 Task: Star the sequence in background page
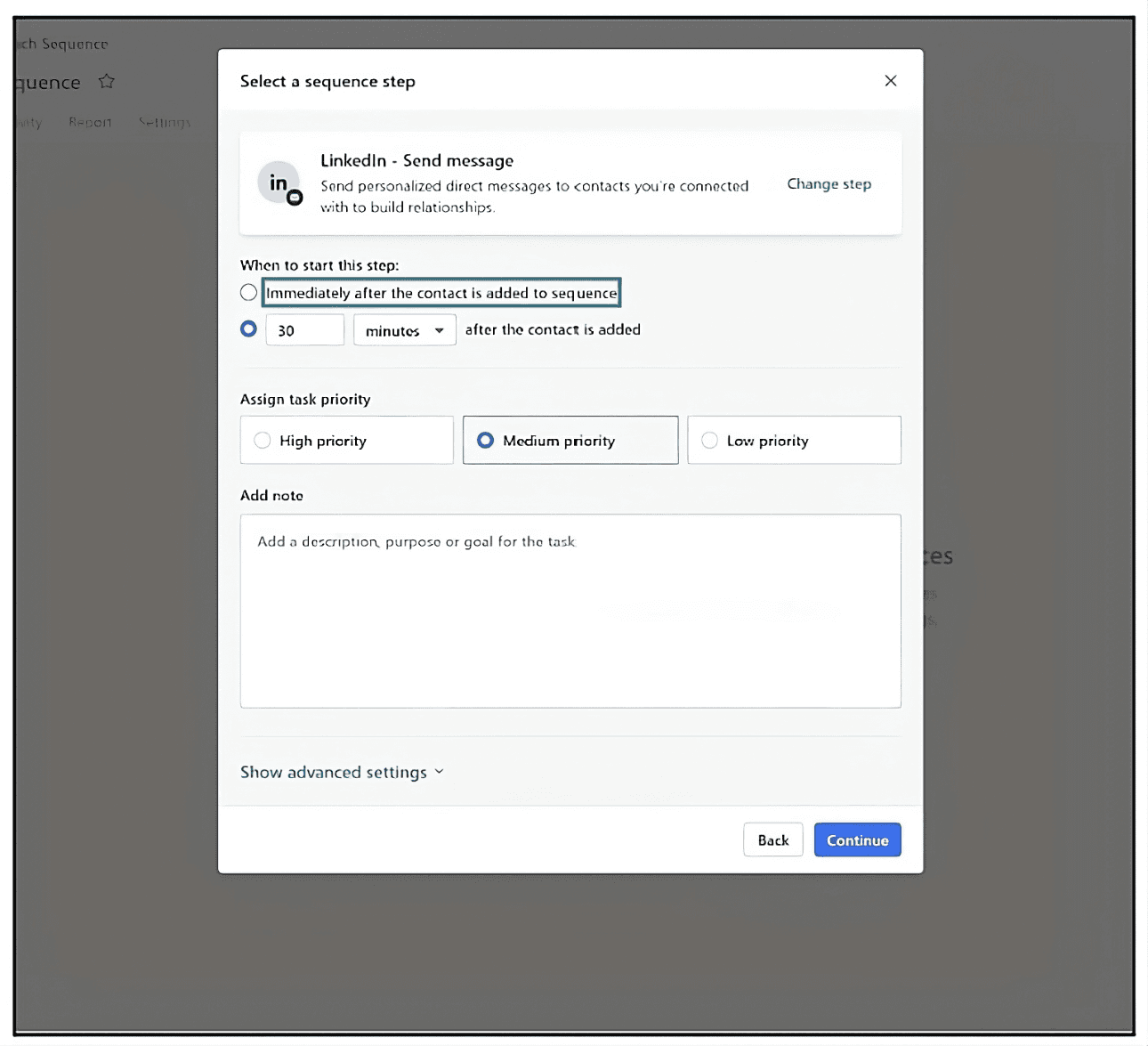(x=107, y=82)
